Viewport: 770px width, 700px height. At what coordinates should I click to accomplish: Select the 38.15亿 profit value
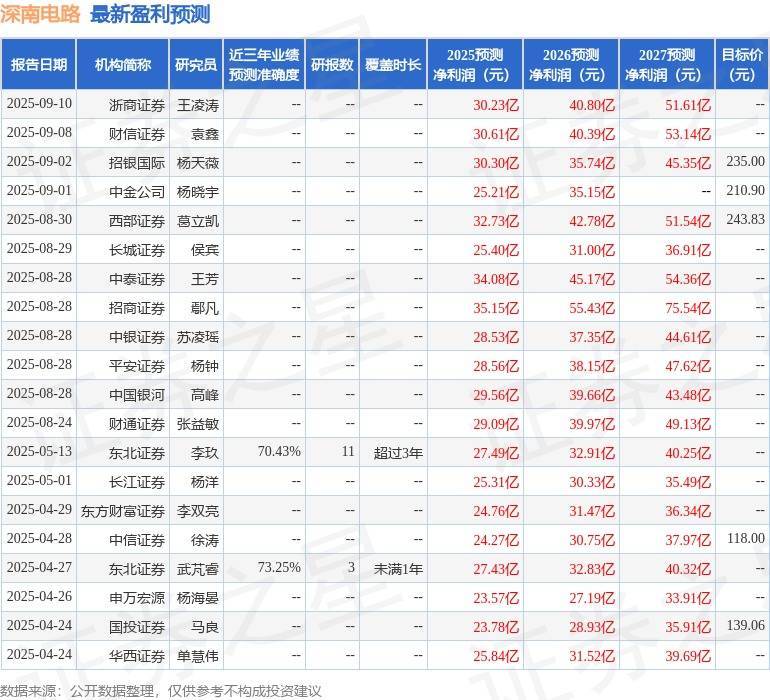tap(592, 366)
